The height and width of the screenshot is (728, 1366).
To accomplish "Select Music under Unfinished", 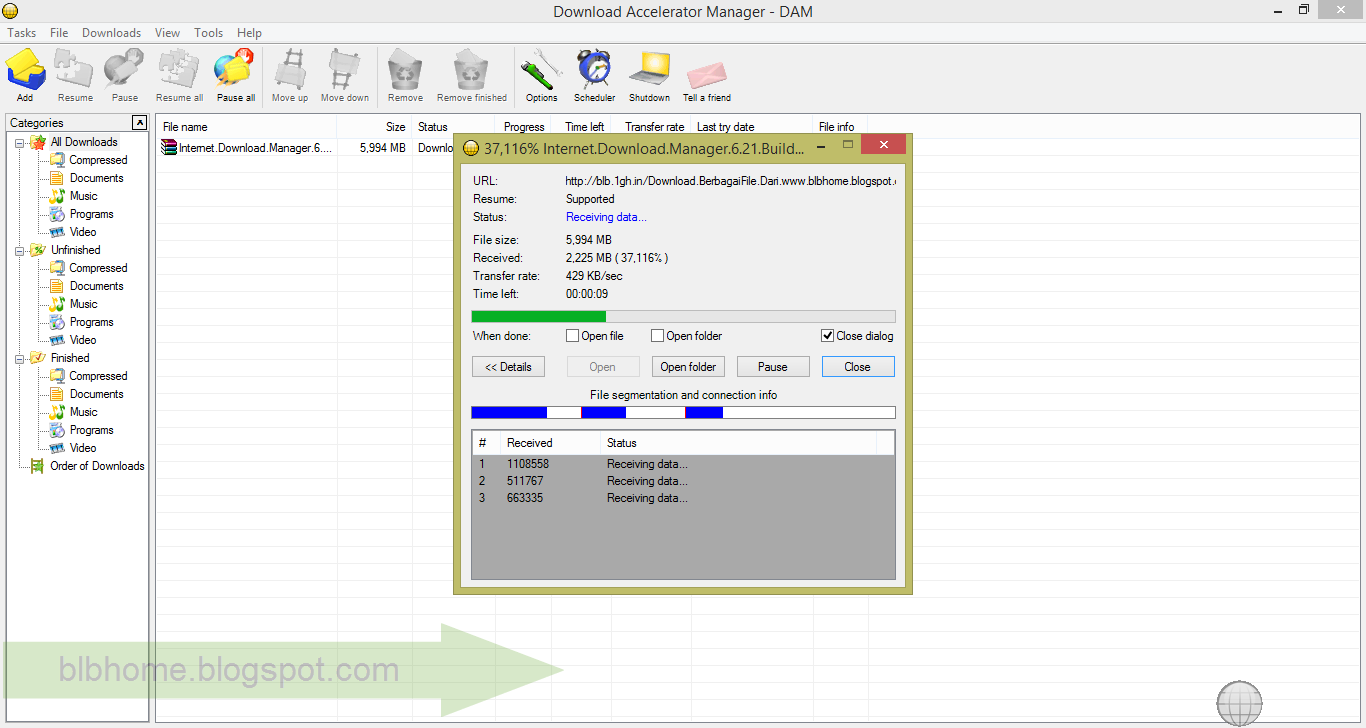I will click(x=84, y=304).
